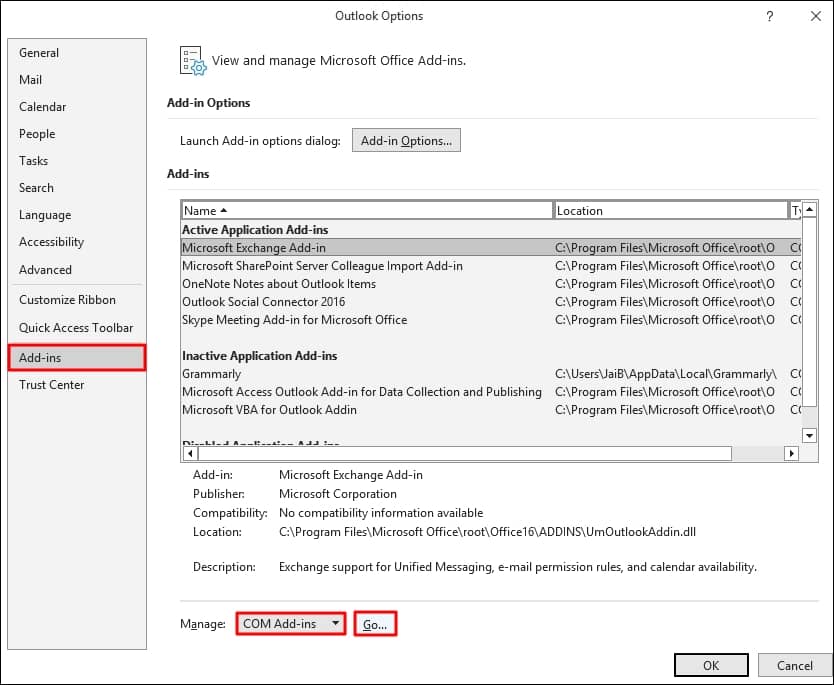This screenshot has width=834, height=685.
Task: Click the horizontal scroll right arrow
Action: [791, 454]
